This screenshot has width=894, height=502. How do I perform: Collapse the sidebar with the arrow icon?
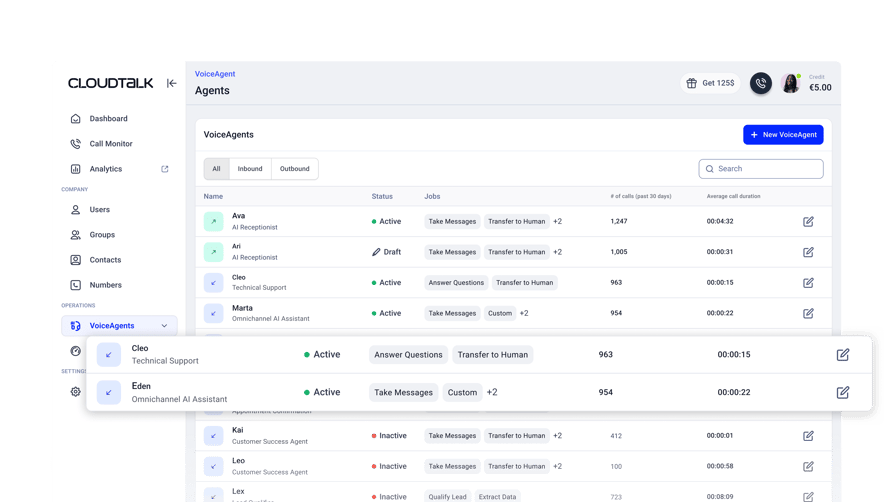point(171,83)
